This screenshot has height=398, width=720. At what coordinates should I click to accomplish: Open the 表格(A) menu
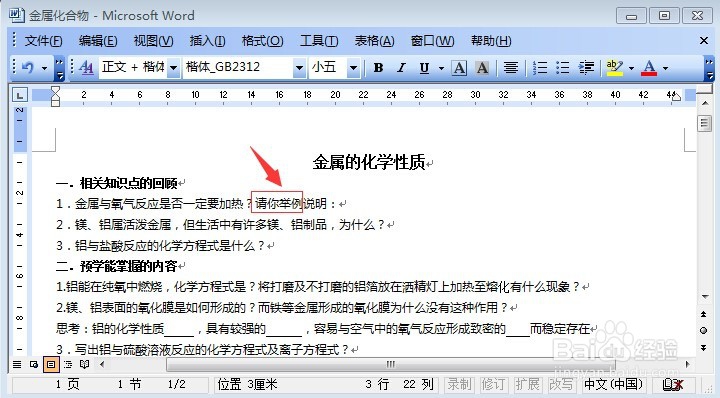pyautogui.click(x=374, y=41)
